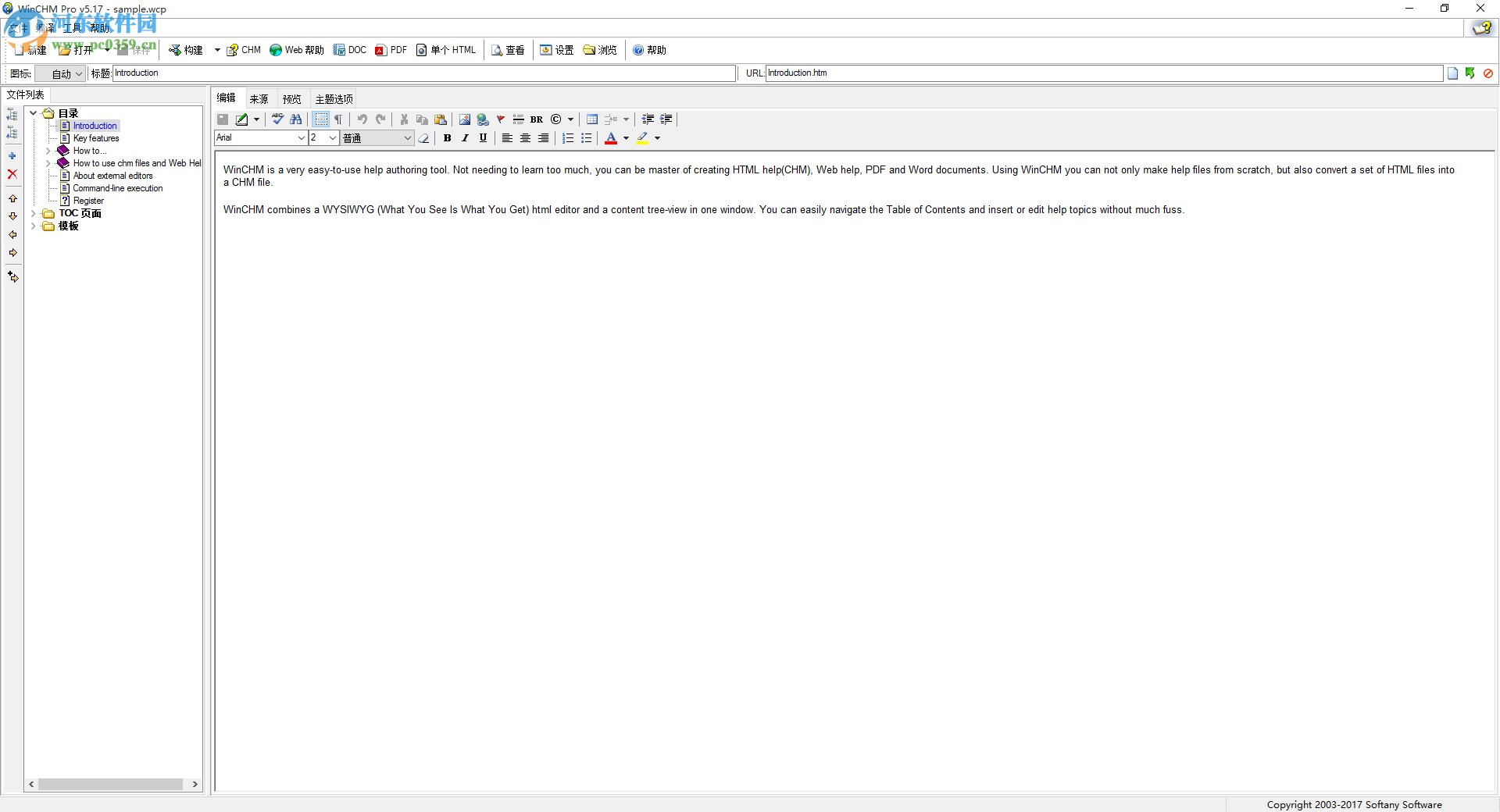The image size is (1500, 812).
Task: Toggle italic formatting
Action: pos(465,138)
